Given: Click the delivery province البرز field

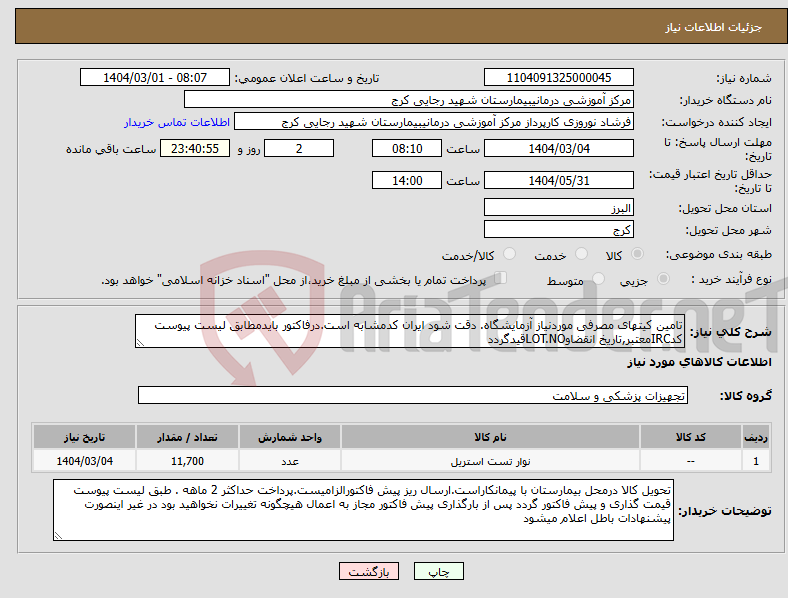Looking at the screenshot, I should (558, 208).
